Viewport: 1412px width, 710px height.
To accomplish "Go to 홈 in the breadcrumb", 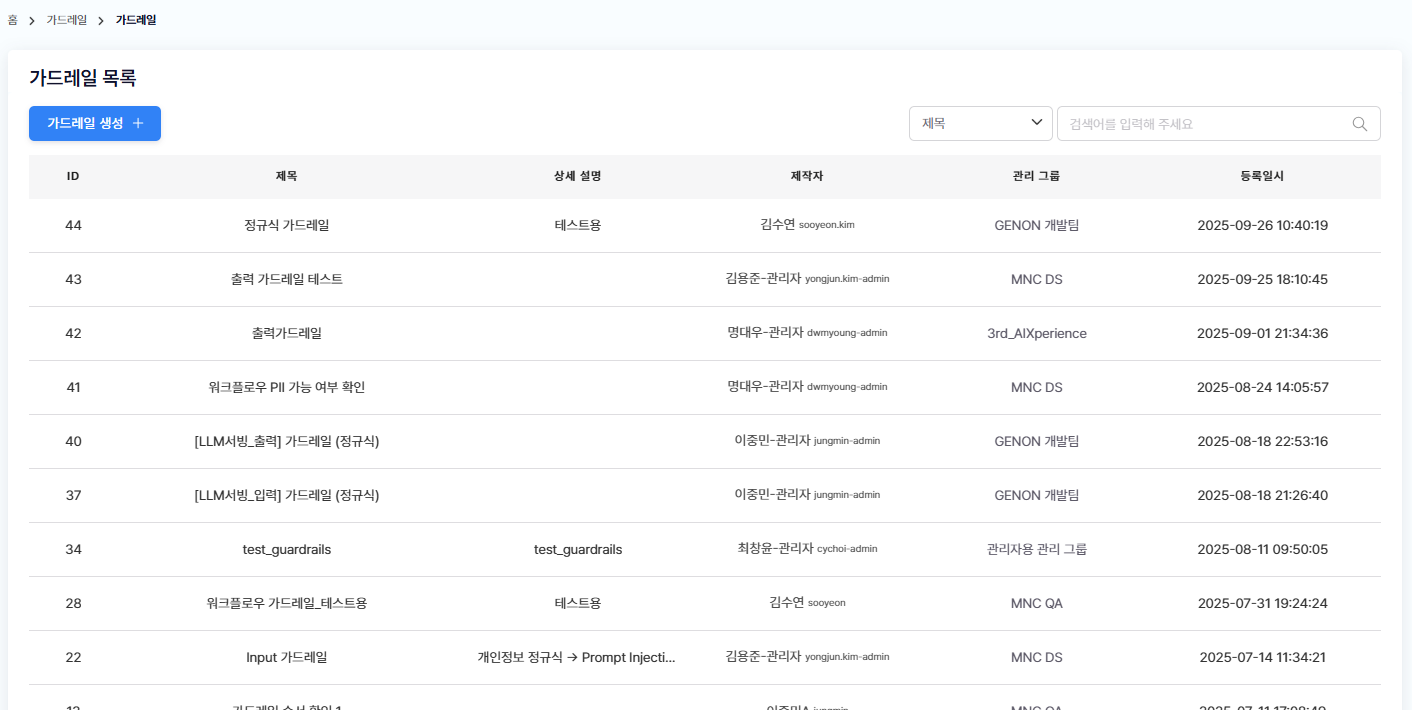I will [13, 20].
